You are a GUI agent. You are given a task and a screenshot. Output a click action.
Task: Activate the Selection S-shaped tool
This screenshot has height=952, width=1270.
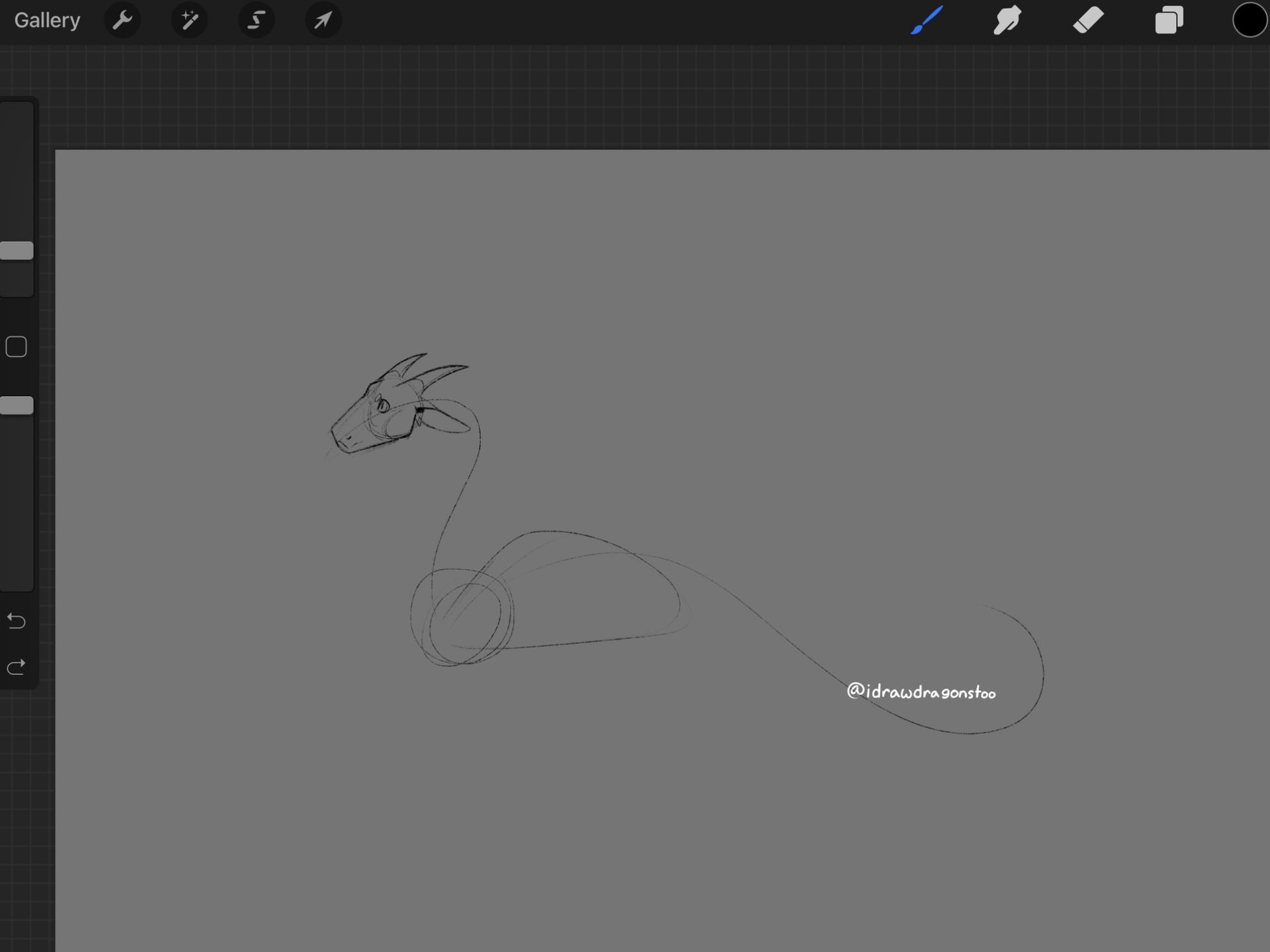point(256,20)
